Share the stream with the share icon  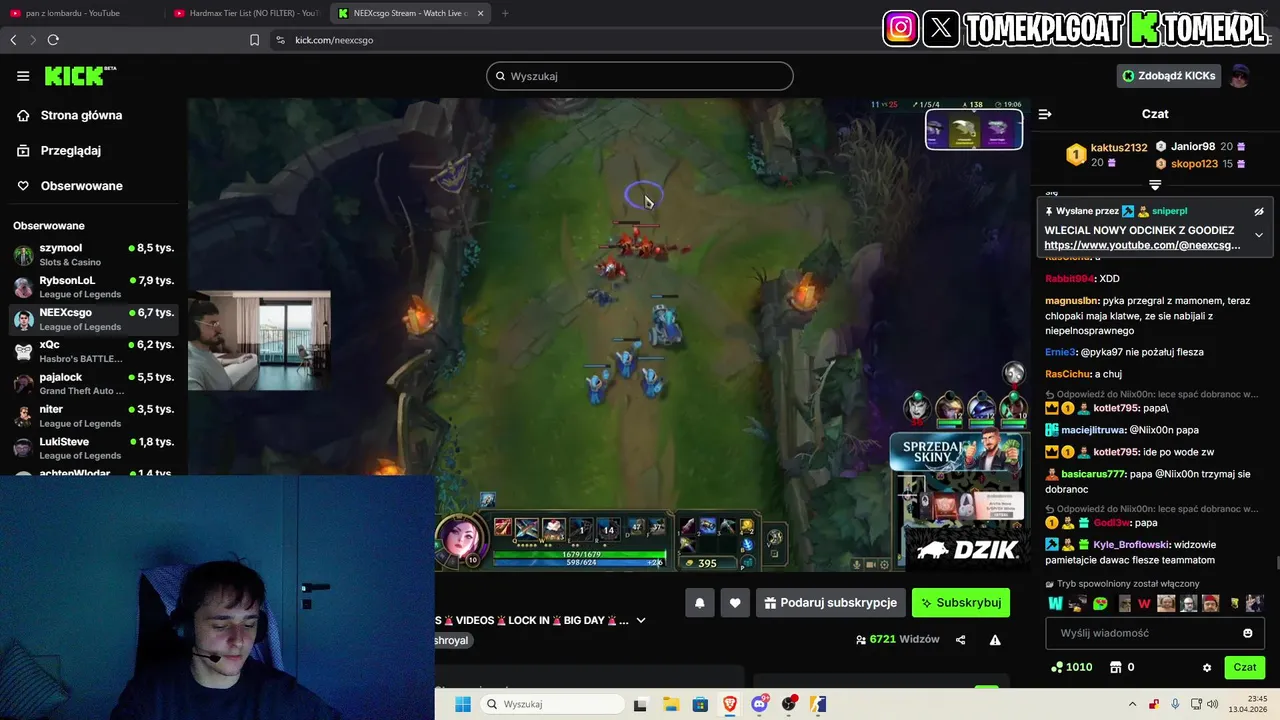961,640
